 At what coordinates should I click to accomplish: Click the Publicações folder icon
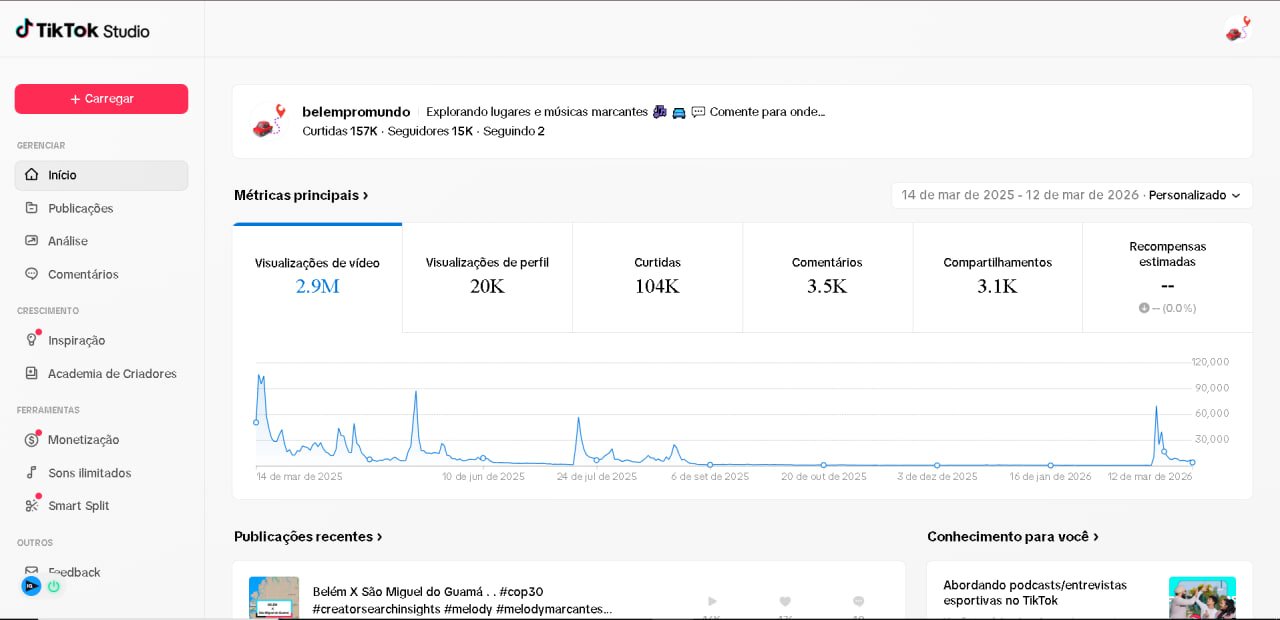(32, 208)
